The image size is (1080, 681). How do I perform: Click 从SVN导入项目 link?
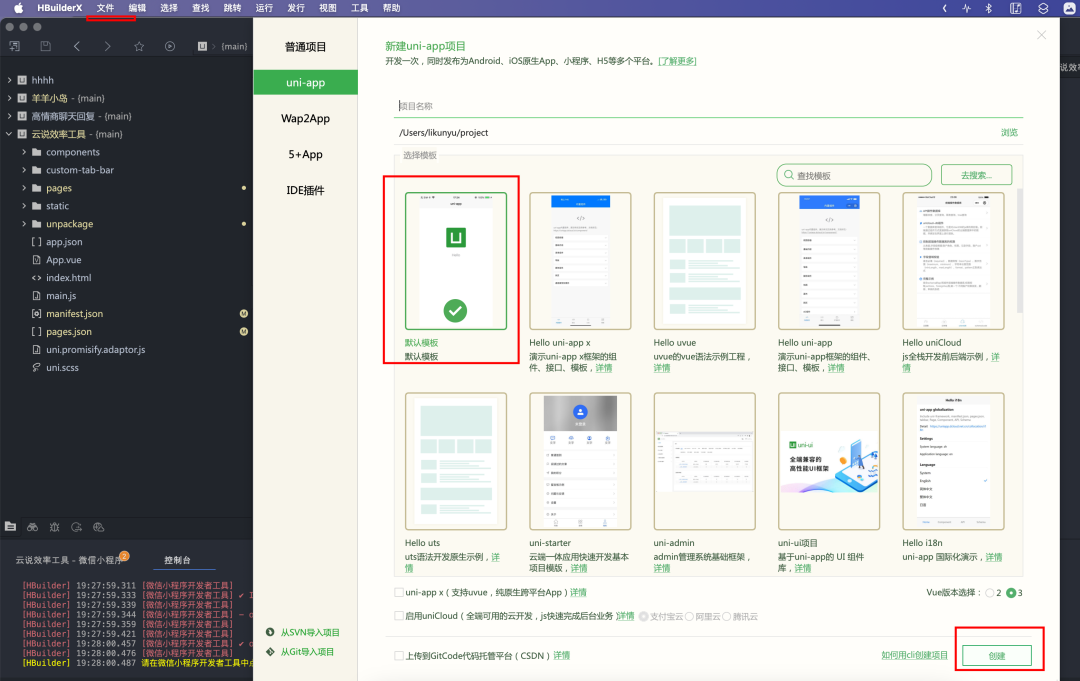(x=310, y=632)
